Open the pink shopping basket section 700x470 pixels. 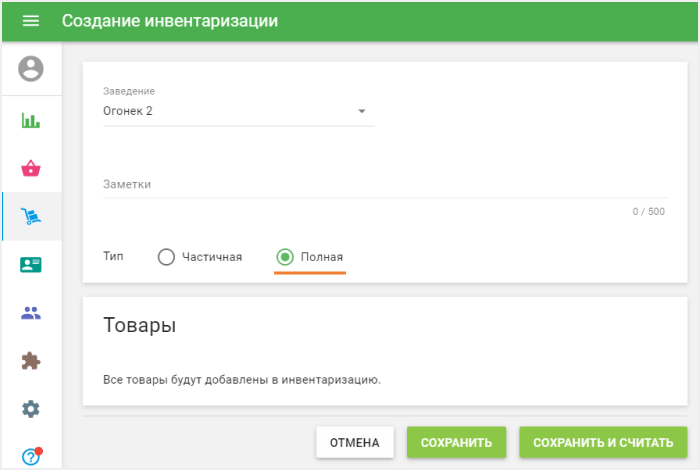31,168
